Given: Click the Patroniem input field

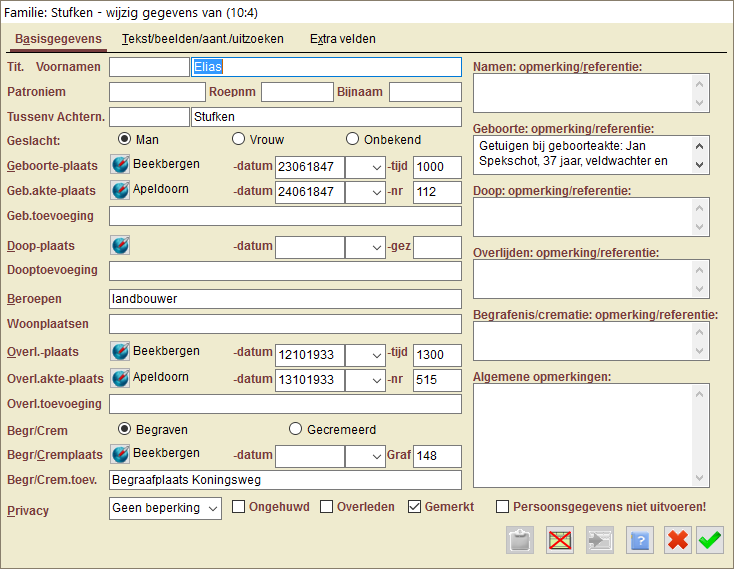Looking at the screenshot, I should pyautogui.click(x=157, y=92).
